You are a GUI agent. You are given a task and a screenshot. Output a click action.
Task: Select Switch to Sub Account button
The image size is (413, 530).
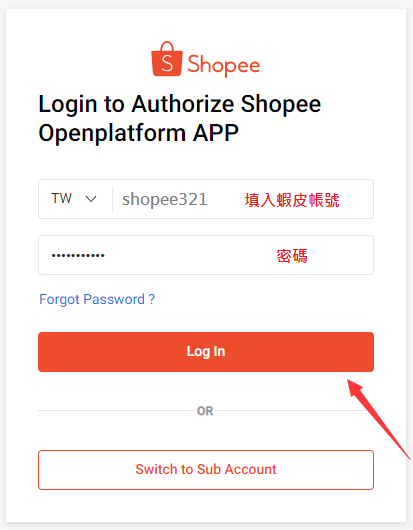pos(206,470)
